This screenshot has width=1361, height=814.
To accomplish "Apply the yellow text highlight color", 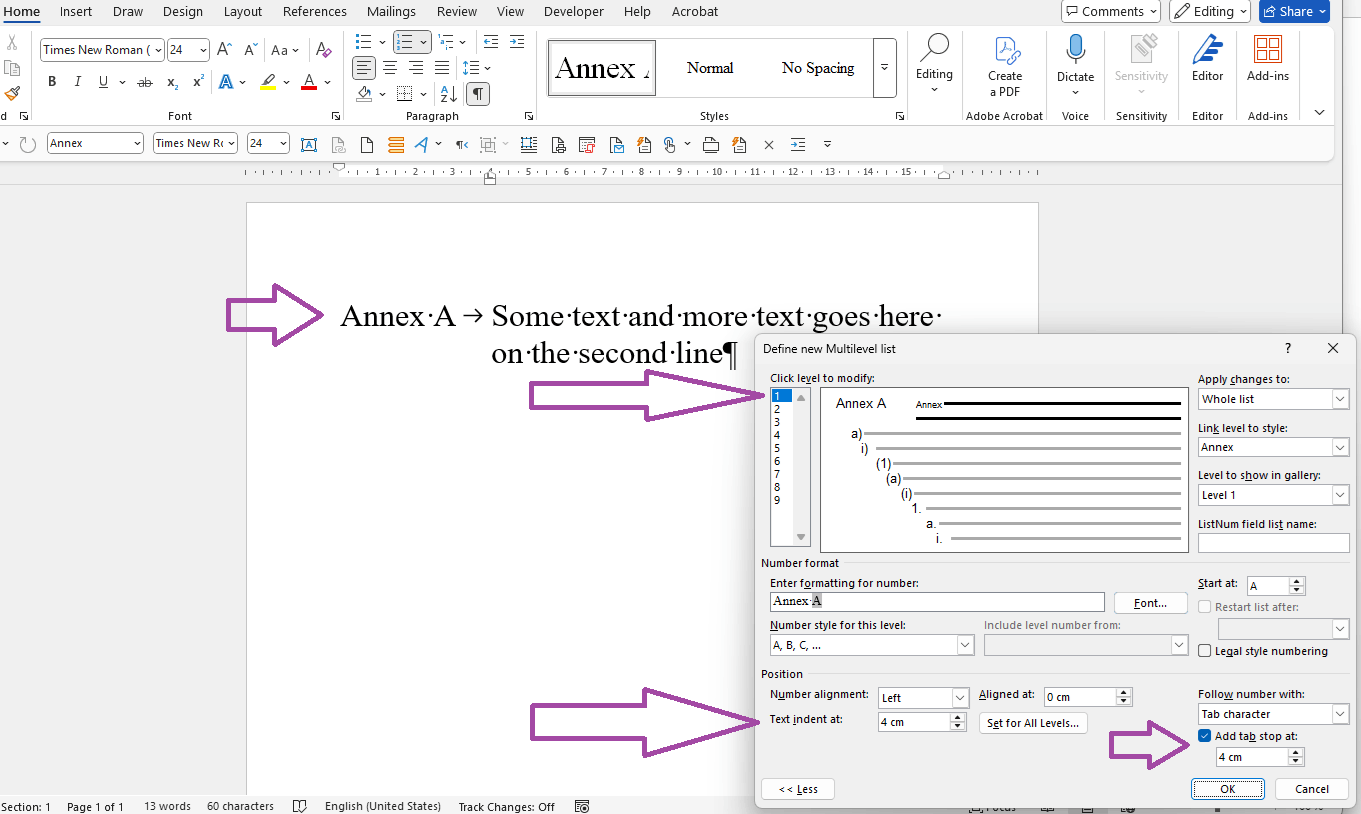I will click(x=269, y=81).
